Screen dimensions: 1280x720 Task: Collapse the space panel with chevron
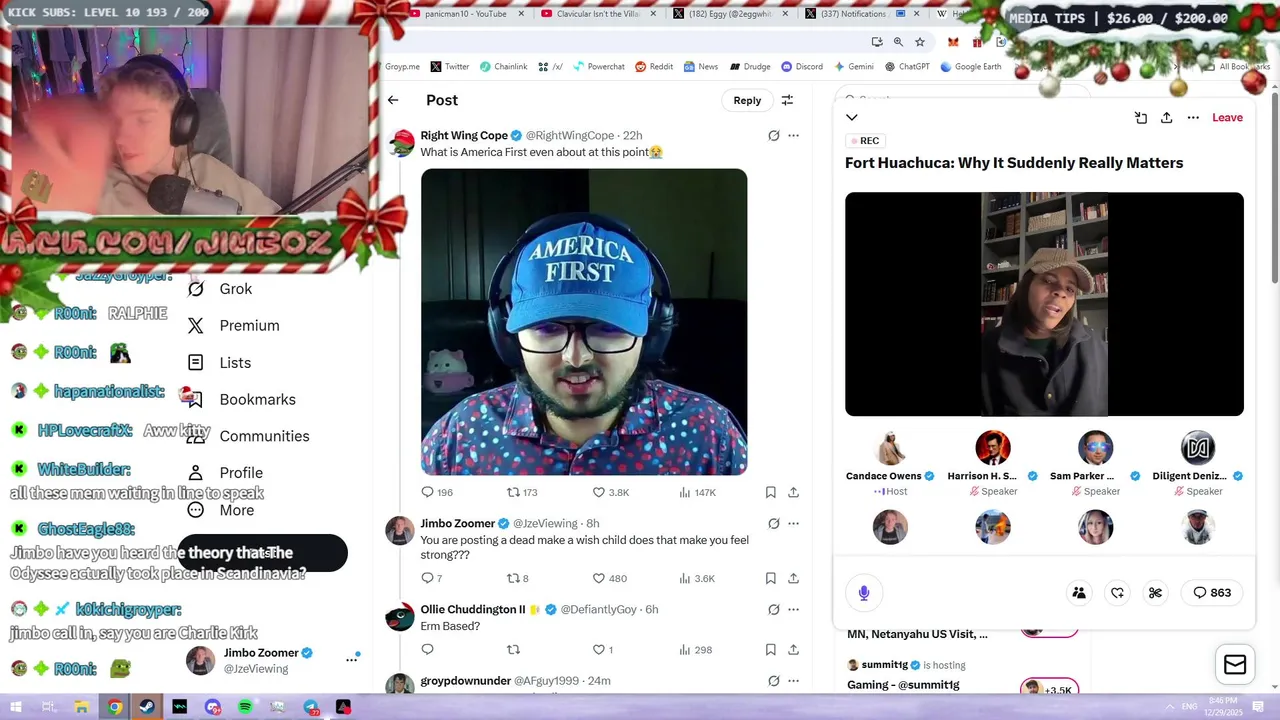click(x=852, y=118)
